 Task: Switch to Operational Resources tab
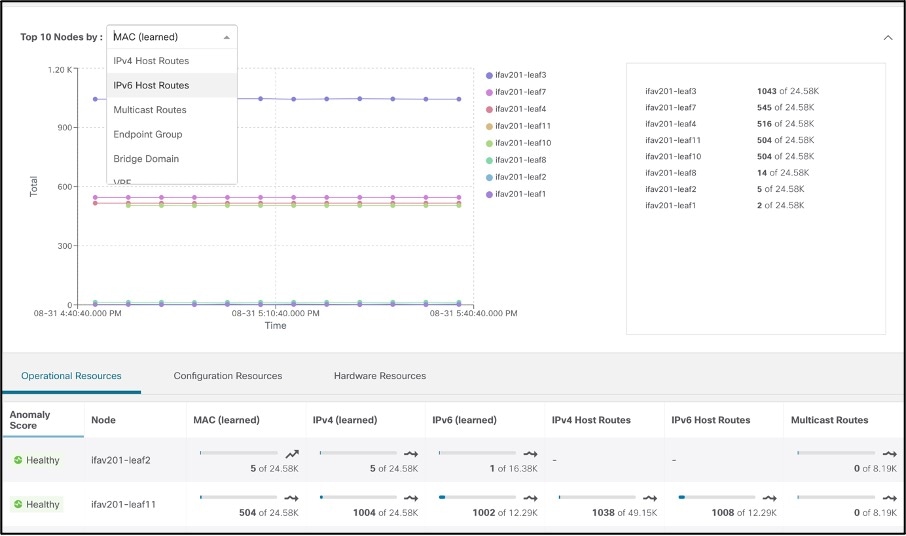pyautogui.click(x=71, y=376)
